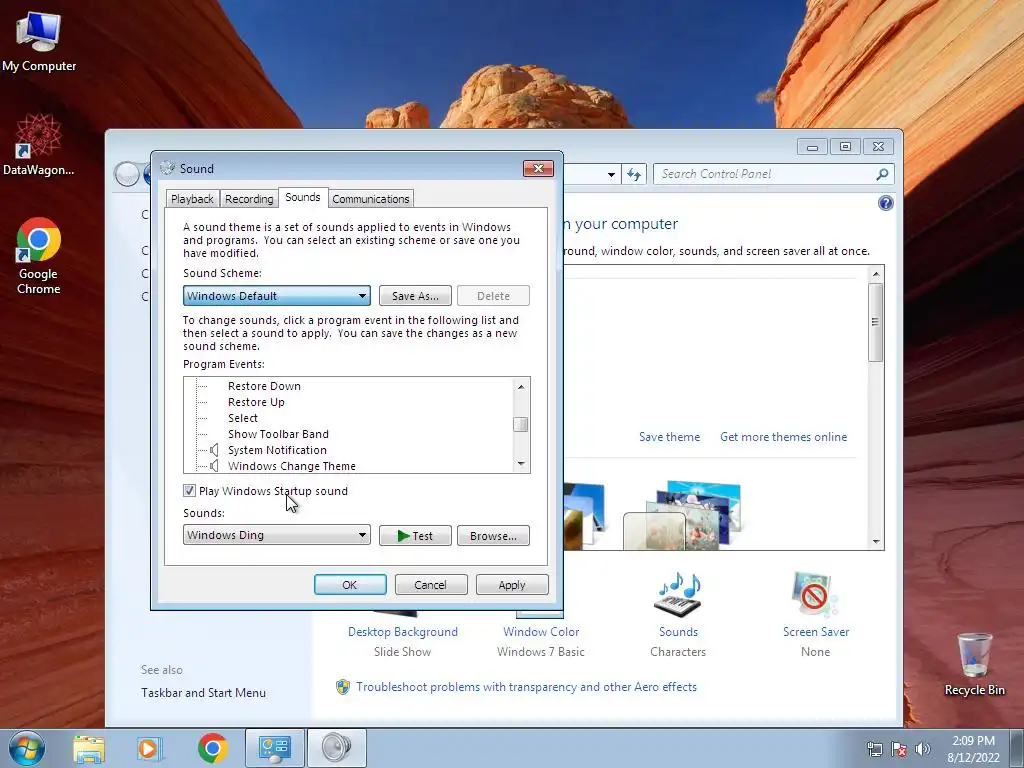Click the Apply button
Viewport: 1024px width, 768px height.
coord(512,584)
